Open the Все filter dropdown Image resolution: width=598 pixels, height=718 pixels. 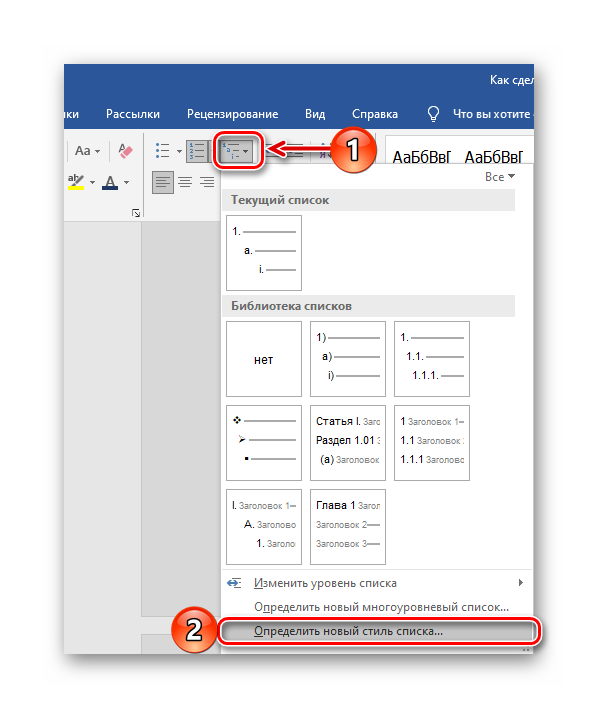pyautogui.click(x=500, y=177)
